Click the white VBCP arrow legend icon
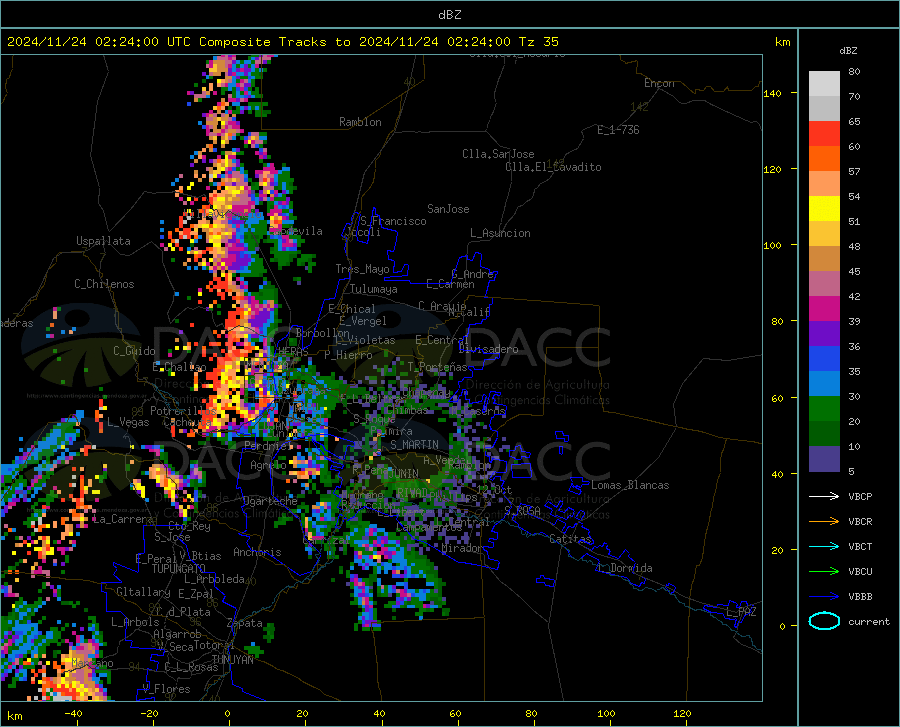The height and width of the screenshot is (727, 900). click(x=824, y=496)
